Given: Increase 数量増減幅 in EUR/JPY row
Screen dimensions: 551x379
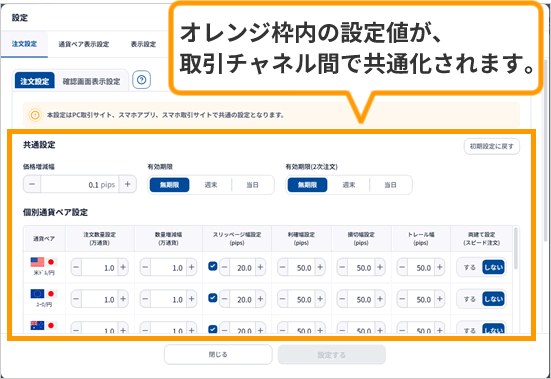Looking at the screenshot, I should 192,299.
